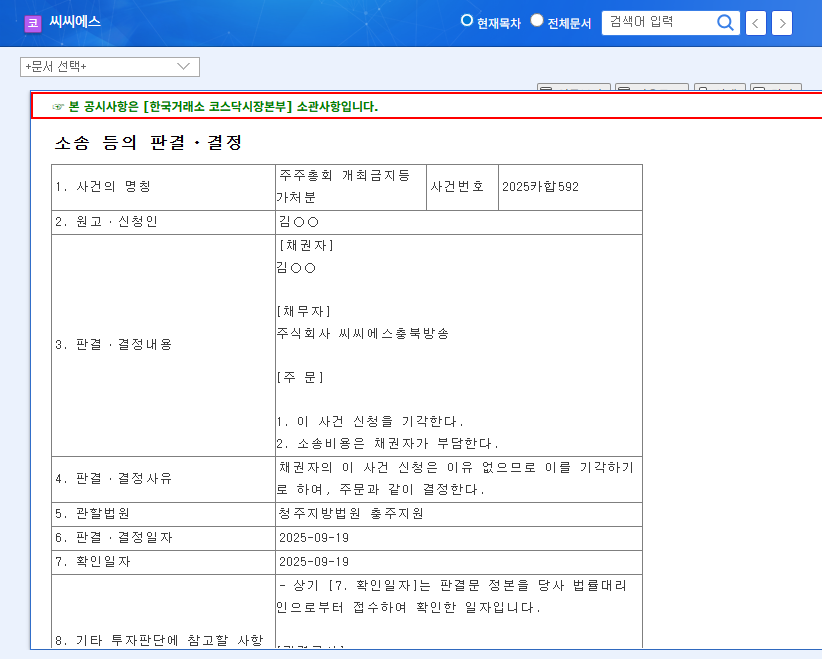Image resolution: width=822 pixels, height=659 pixels.
Task: Click the purple 코 KOSDAQ market icon
Action: coord(33,24)
